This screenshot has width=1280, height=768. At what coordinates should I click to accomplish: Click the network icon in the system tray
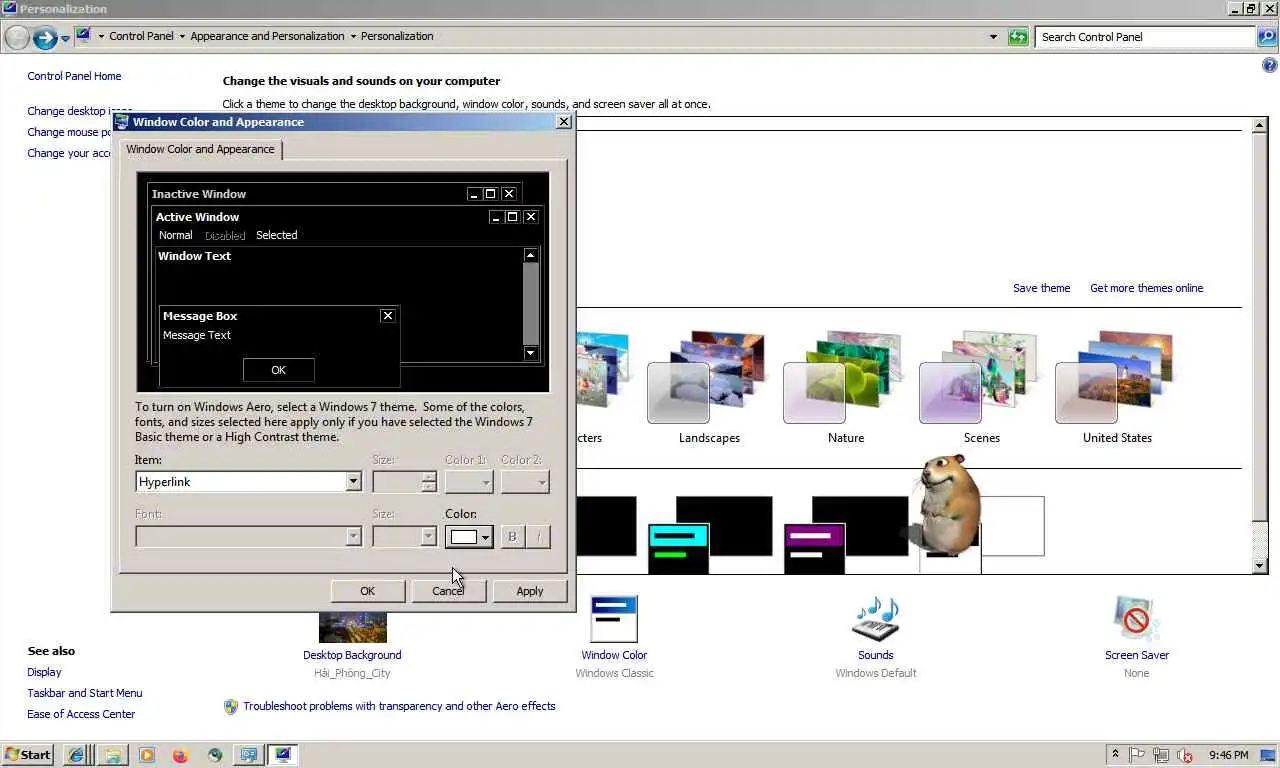[1161, 755]
